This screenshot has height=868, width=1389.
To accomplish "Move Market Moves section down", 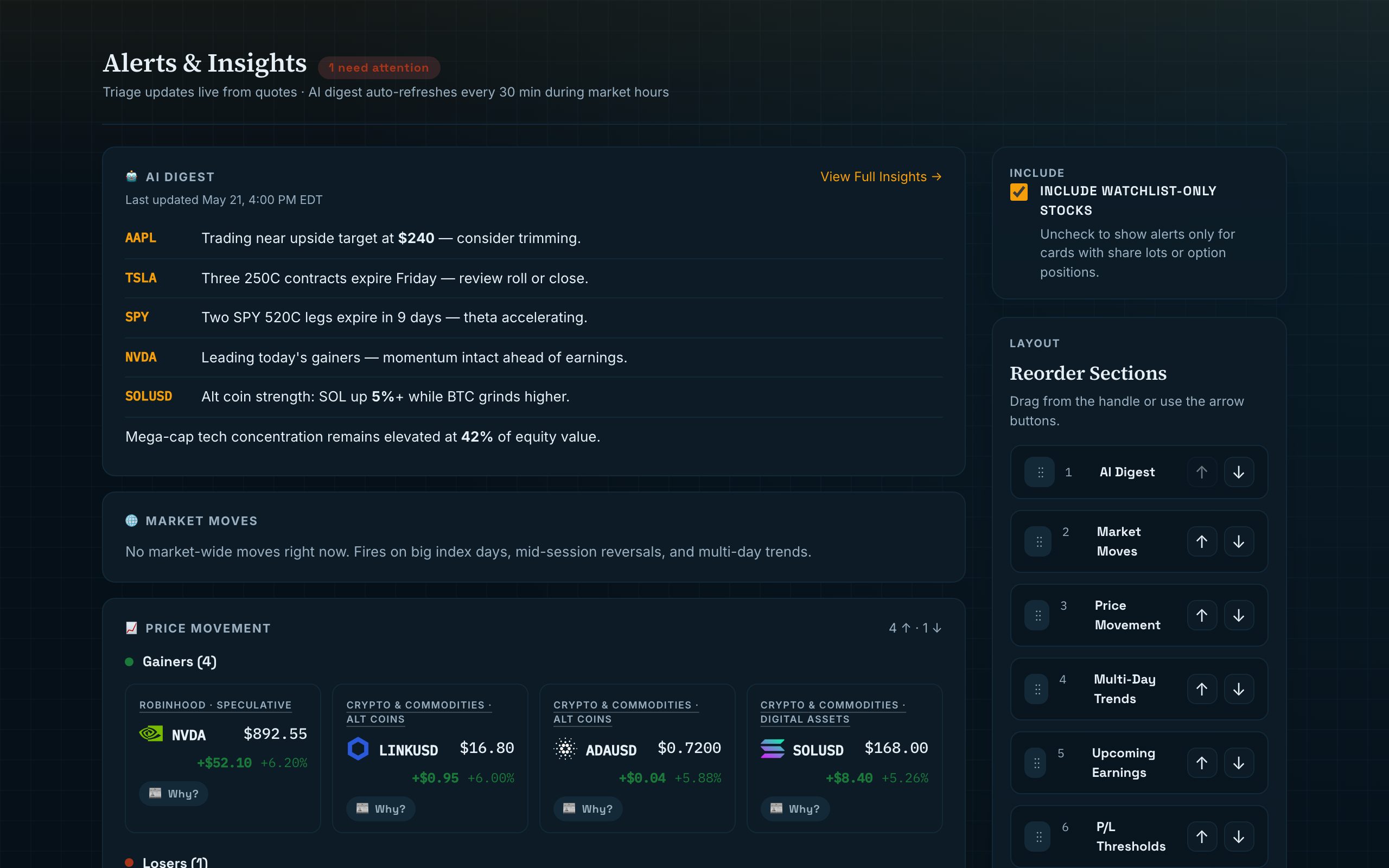I will click(1239, 541).
